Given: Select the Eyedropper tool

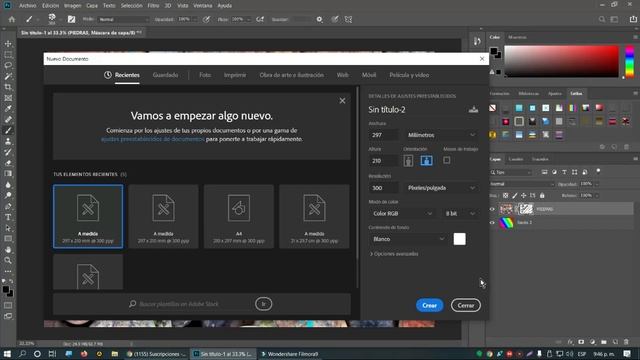Looking at the screenshot, I should click(x=8, y=109).
